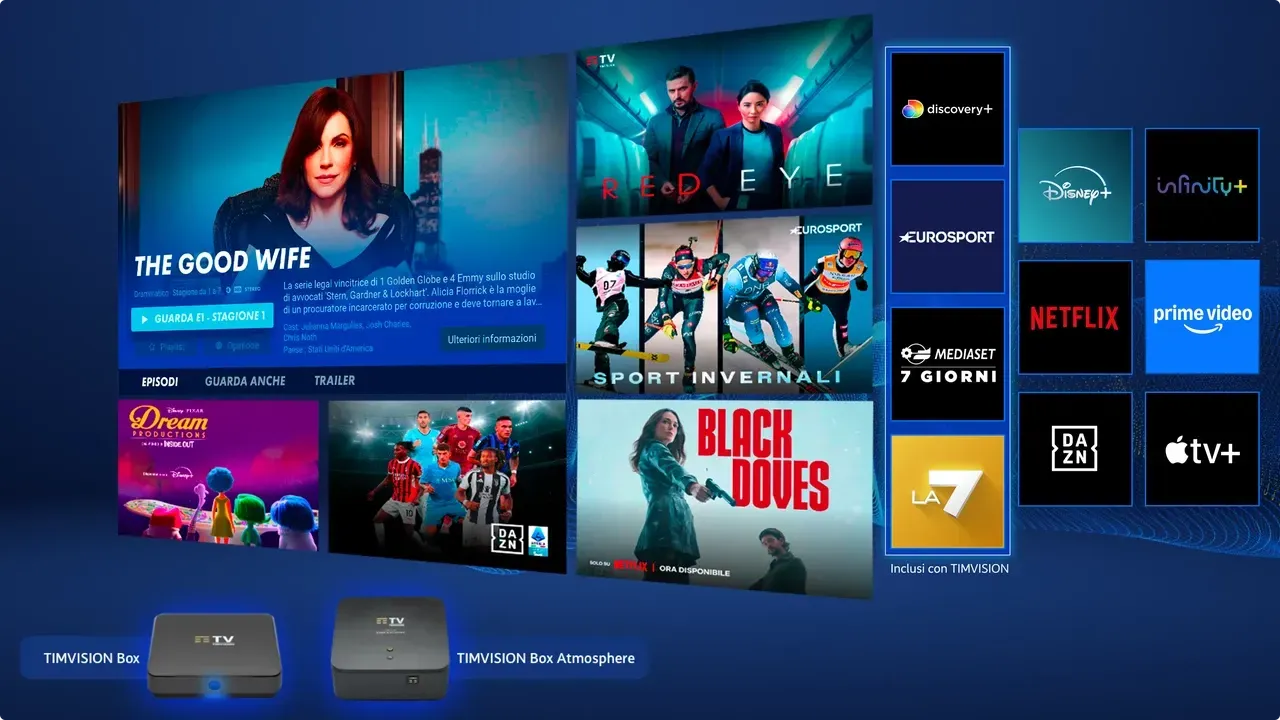1280x720 pixels.
Task: Click the TIMVISION Box label
Action: (x=92, y=659)
